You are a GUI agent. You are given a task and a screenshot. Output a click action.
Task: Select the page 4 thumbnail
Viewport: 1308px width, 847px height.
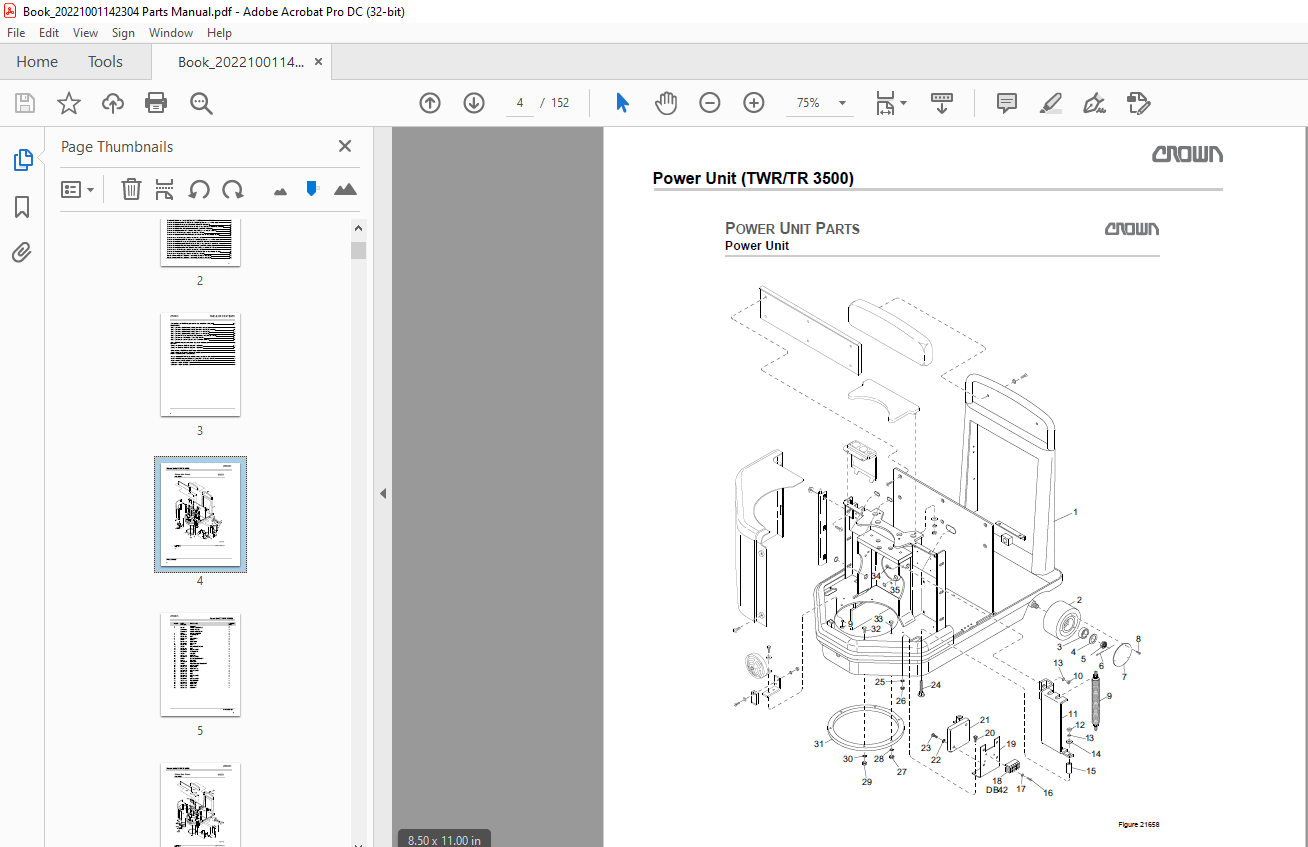coord(200,515)
